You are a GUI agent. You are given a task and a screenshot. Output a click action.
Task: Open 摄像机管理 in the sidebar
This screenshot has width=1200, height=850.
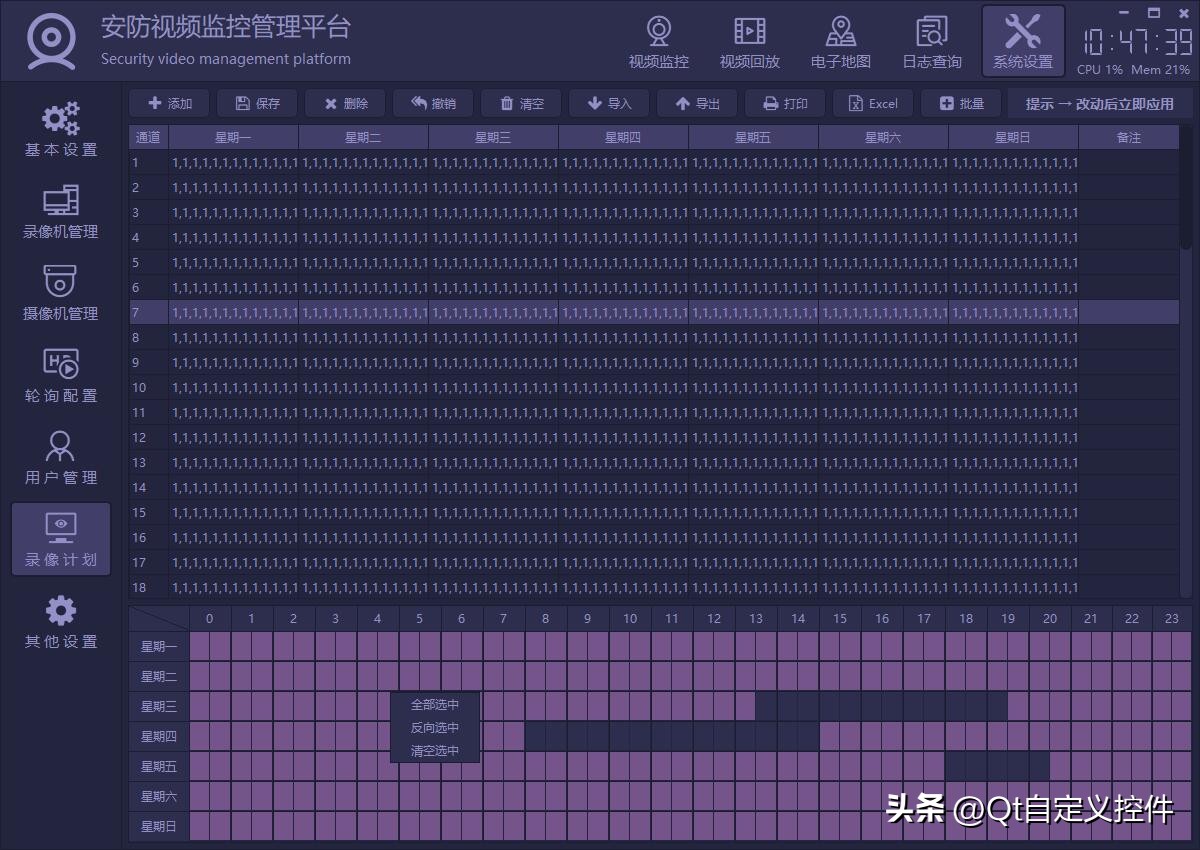tap(60, 294)
